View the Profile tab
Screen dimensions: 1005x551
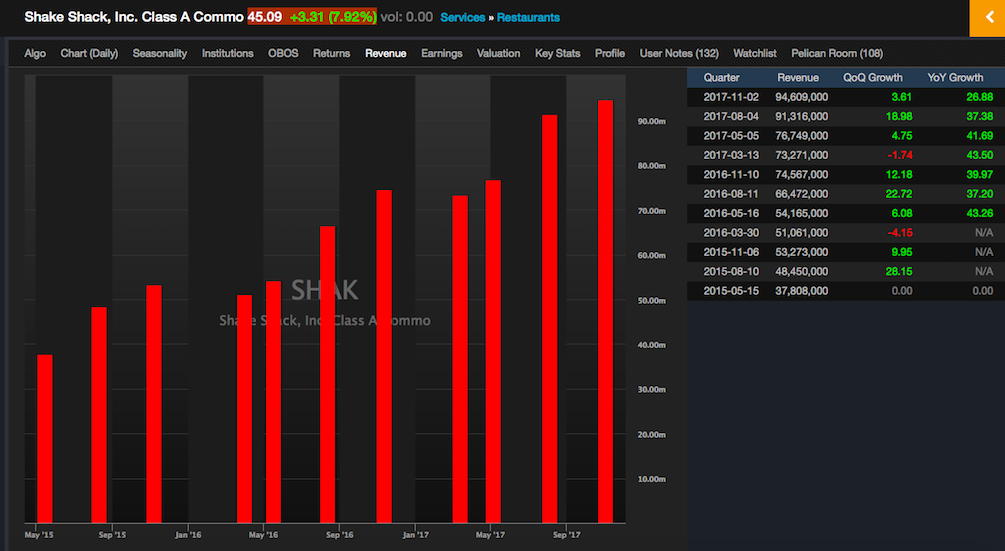[x=610, y=53]
